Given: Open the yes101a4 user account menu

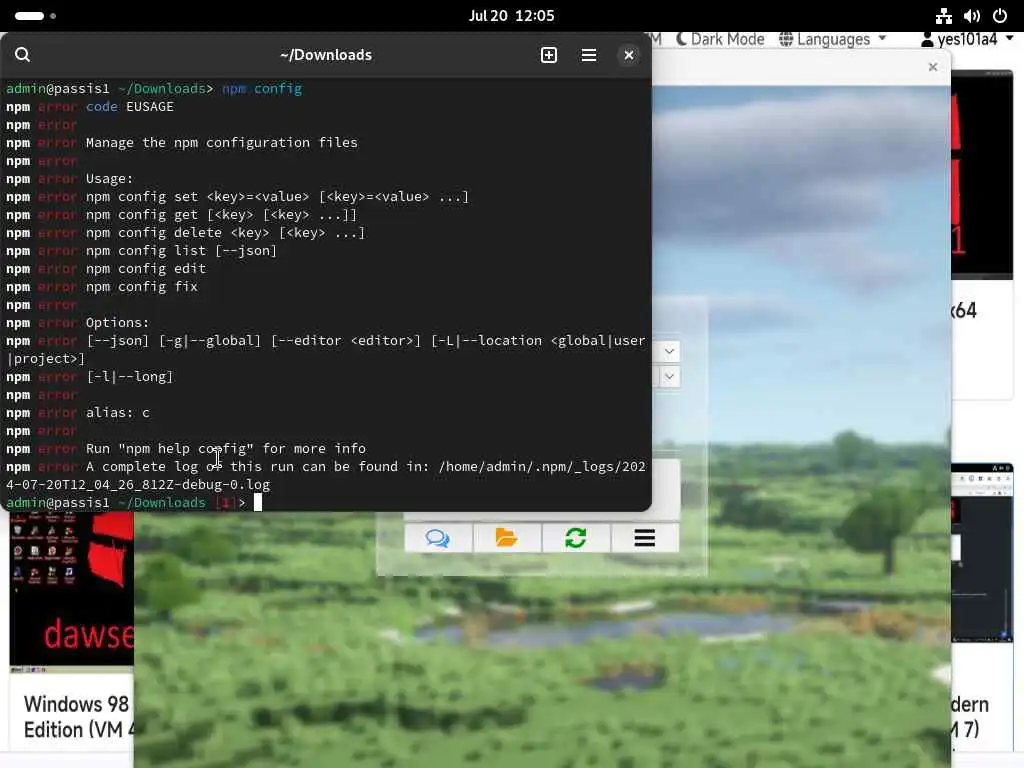Looking at the screenshot, I should [x=967, y=39].
